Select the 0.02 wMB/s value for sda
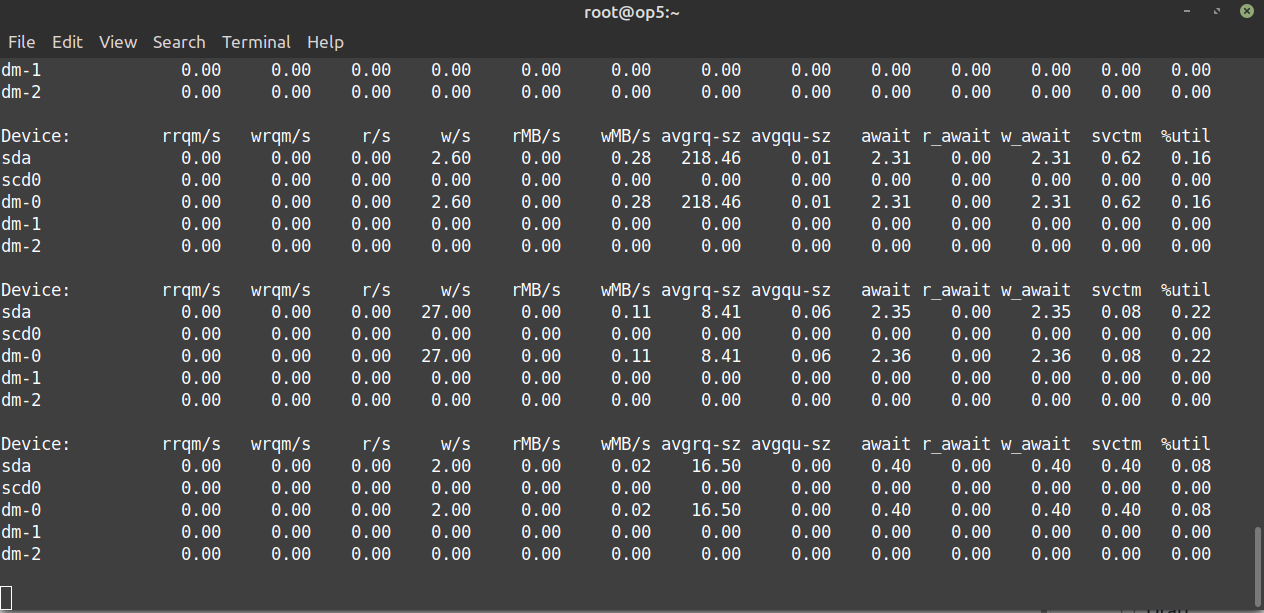This screenshot has width=1264, height=613. pyautogui.click(x=631, y=466)
